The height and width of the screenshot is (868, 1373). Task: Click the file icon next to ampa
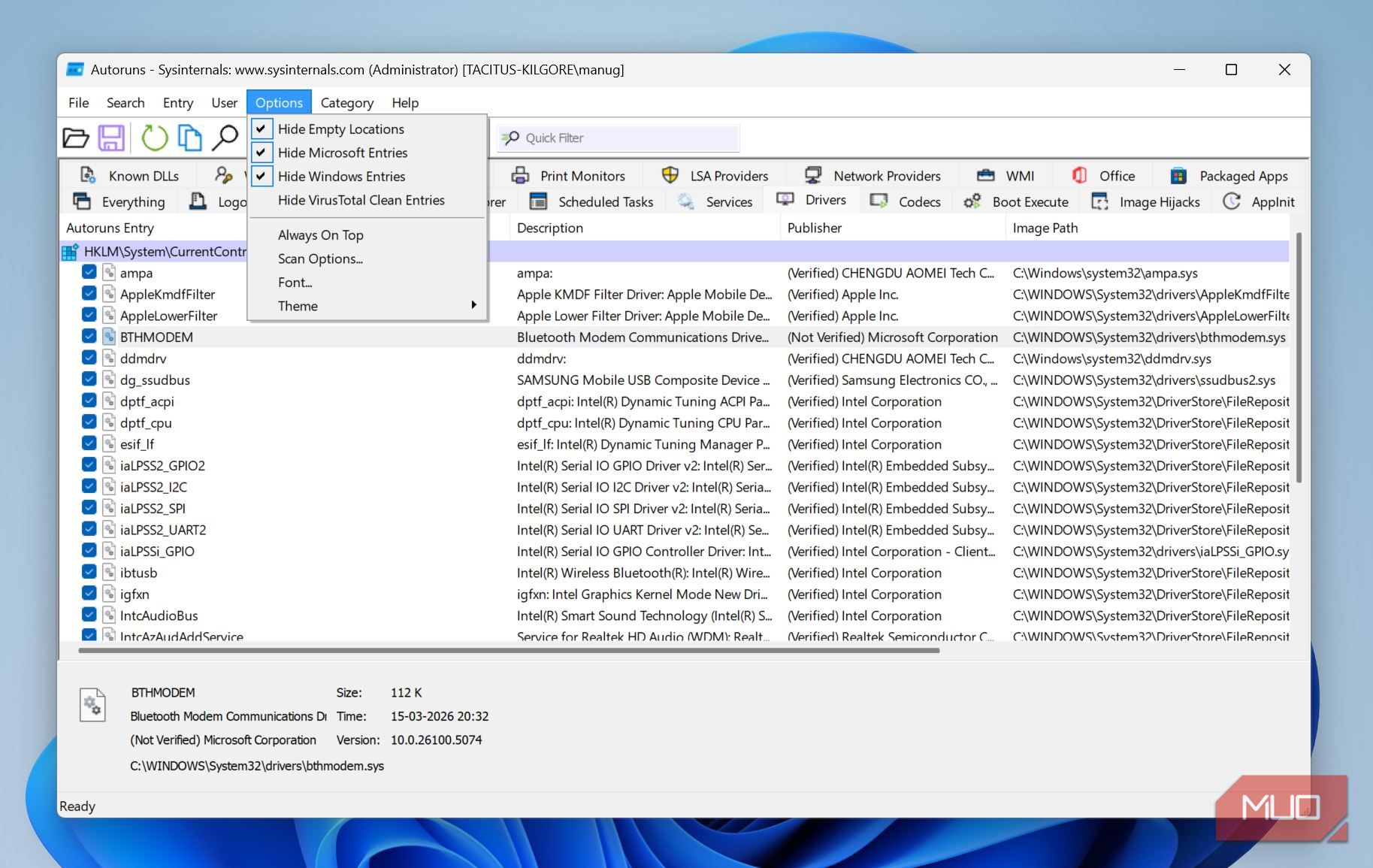[x=109, y=272]
